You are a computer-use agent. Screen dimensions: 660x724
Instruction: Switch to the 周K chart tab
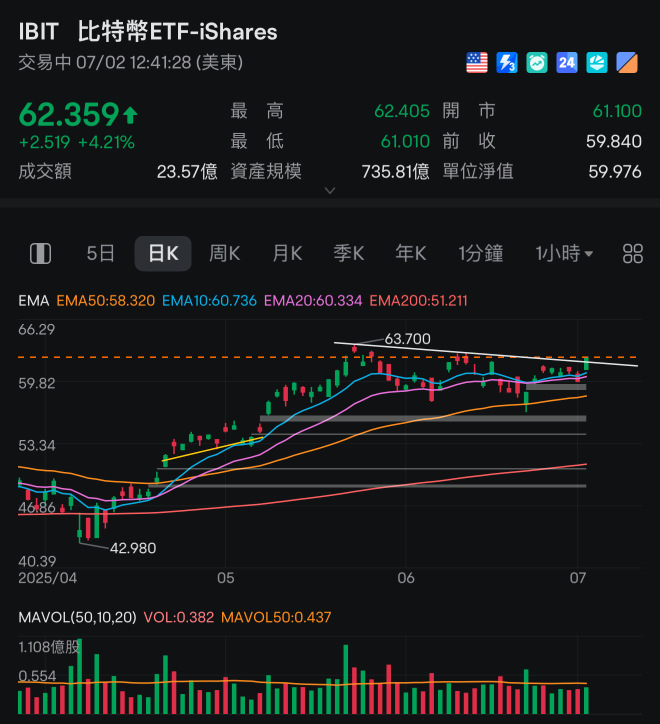(x=224, y=253)
